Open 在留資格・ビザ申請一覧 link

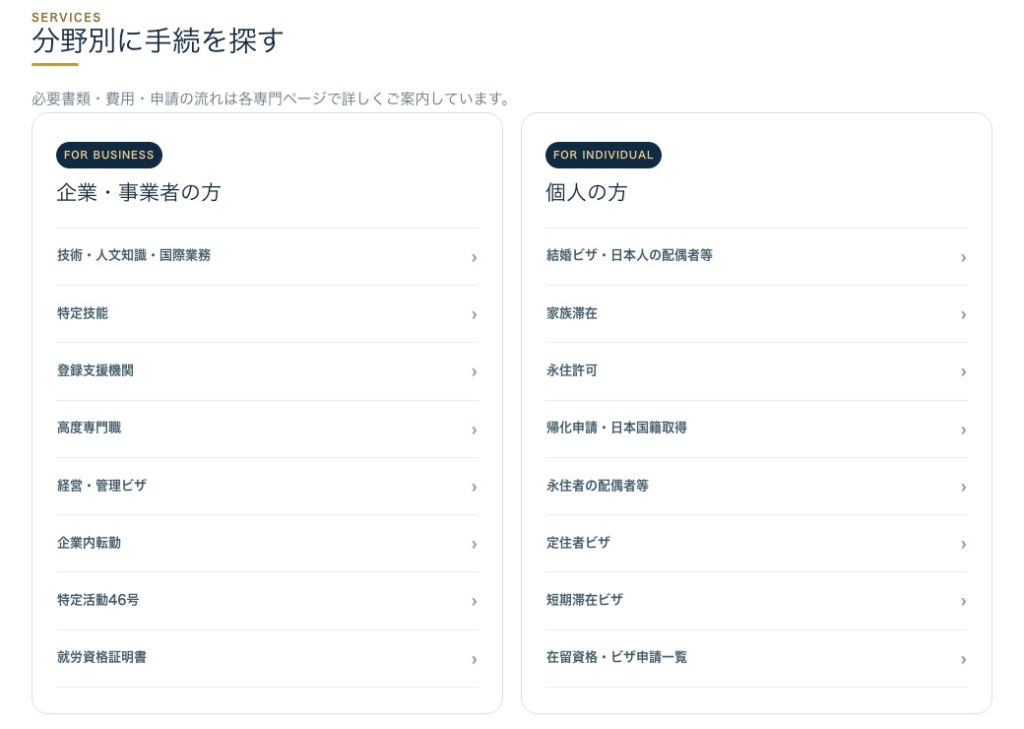[x=756, y=658]
